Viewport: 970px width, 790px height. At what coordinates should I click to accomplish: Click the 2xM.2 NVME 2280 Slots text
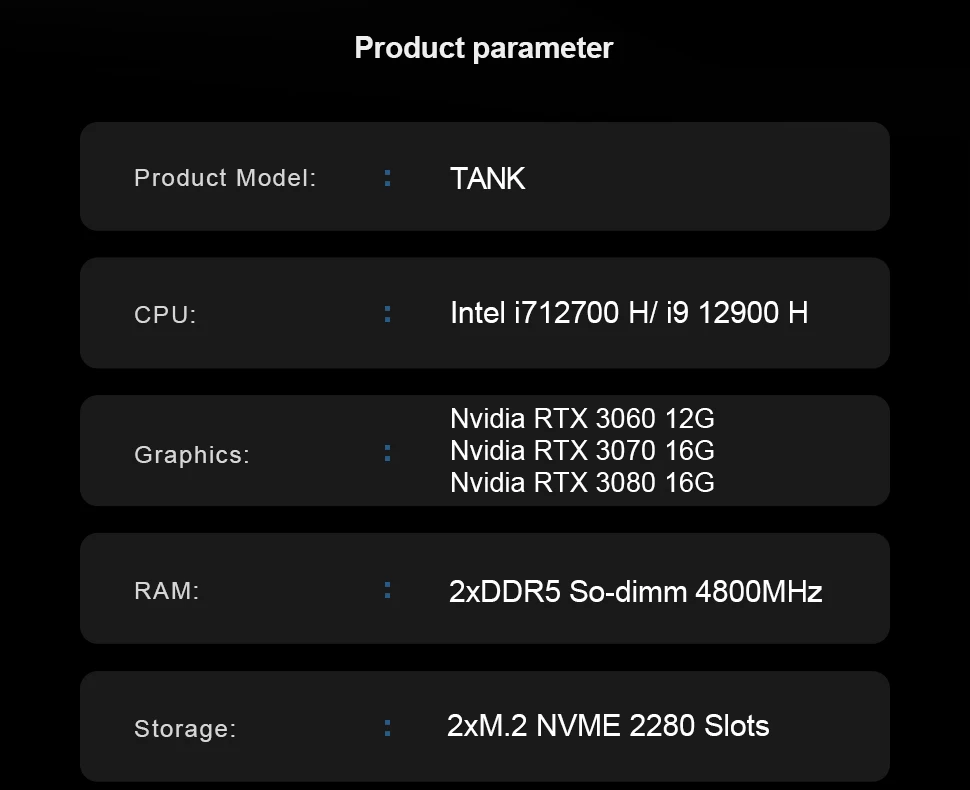click(608, 725)
